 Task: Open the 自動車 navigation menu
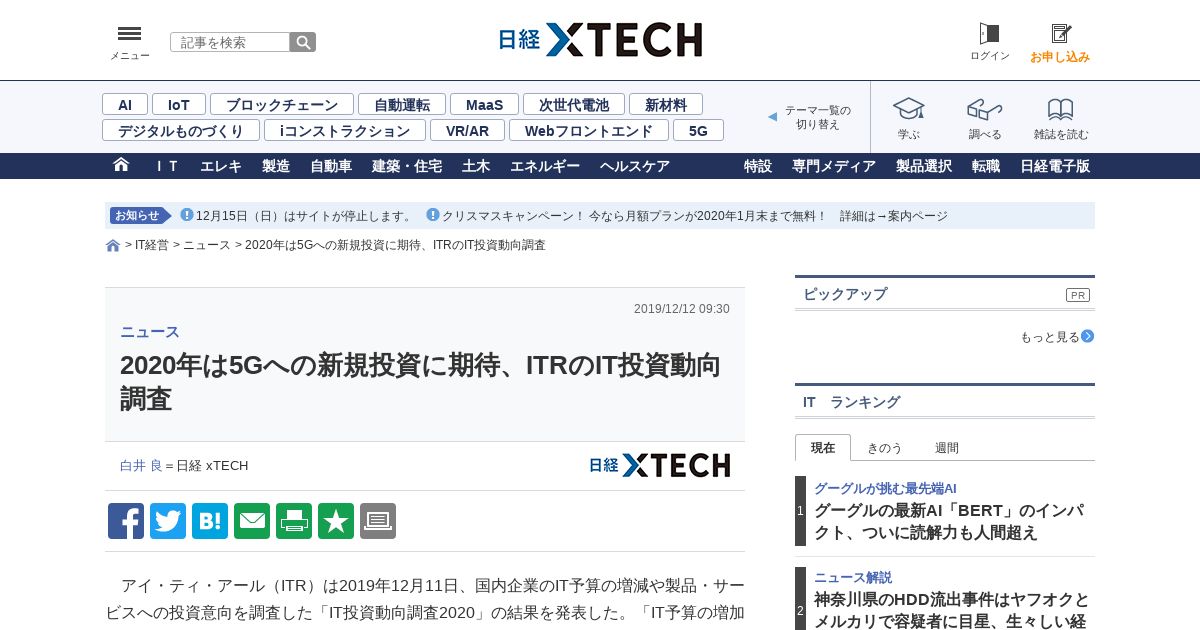[331, 166]
